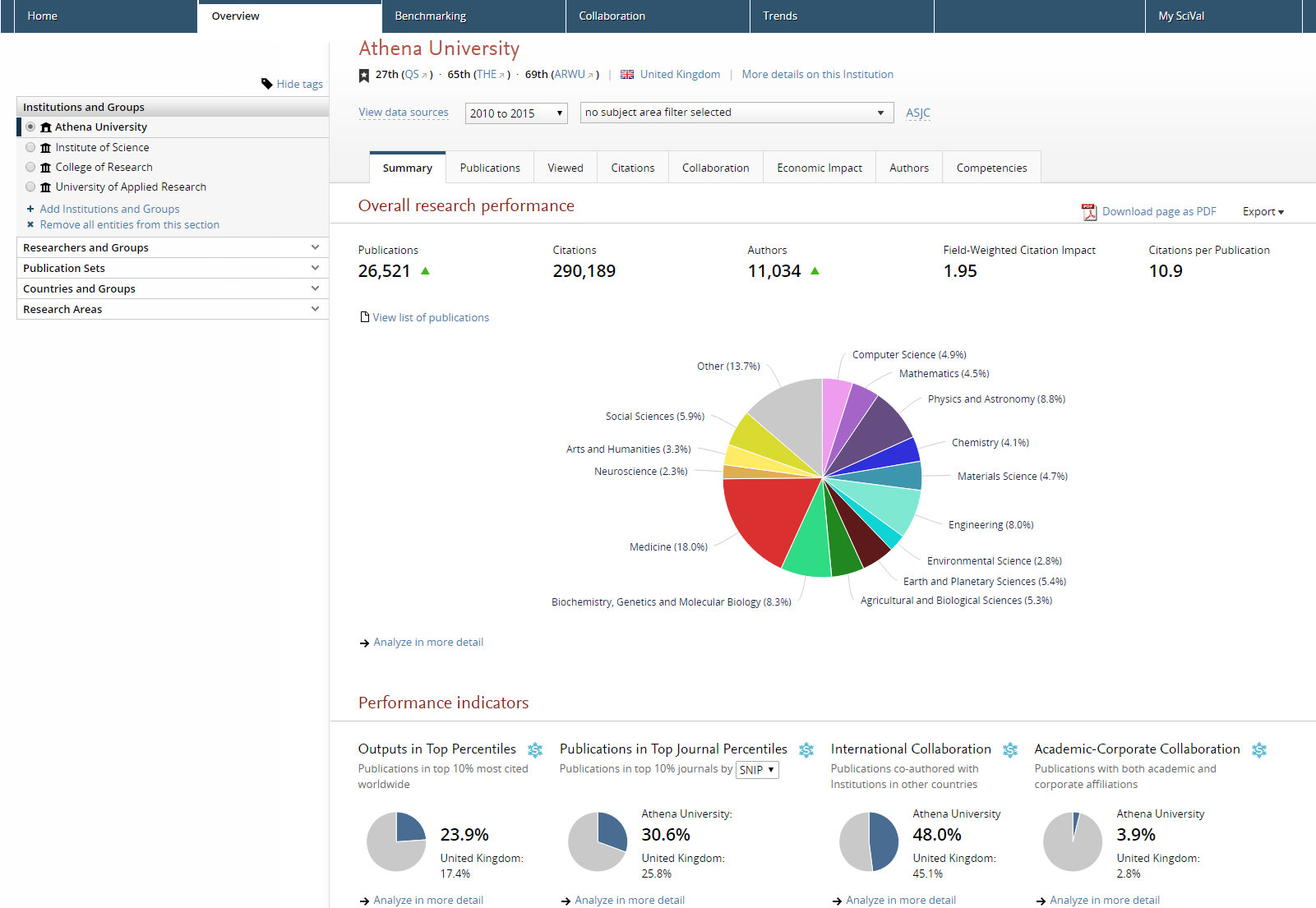Click Add Institutions and Groups link
Screen dimensions: 1316x908
click(x=109, y=209)
